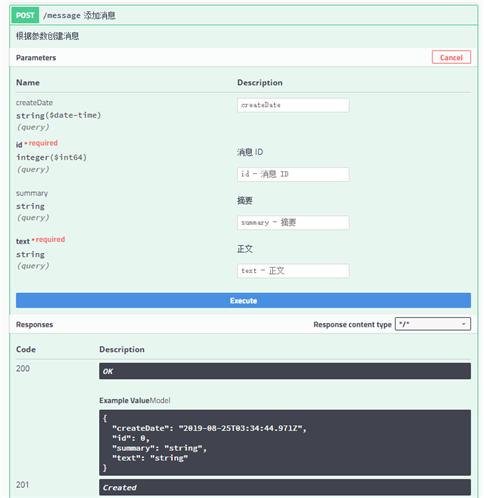Click the 200 response code
The image size is (484, 498).
[23, 368]
